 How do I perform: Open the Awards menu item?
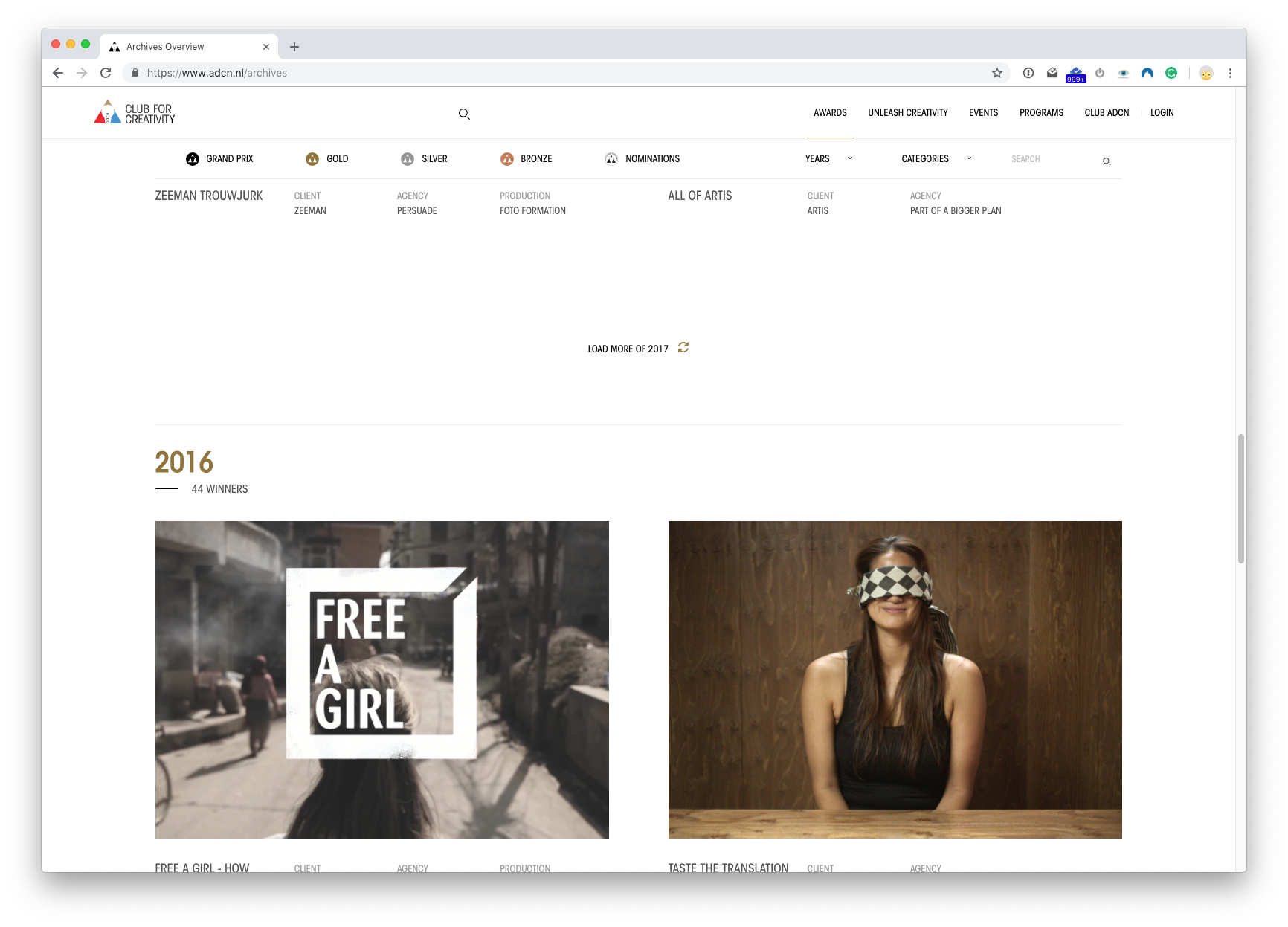829,112
